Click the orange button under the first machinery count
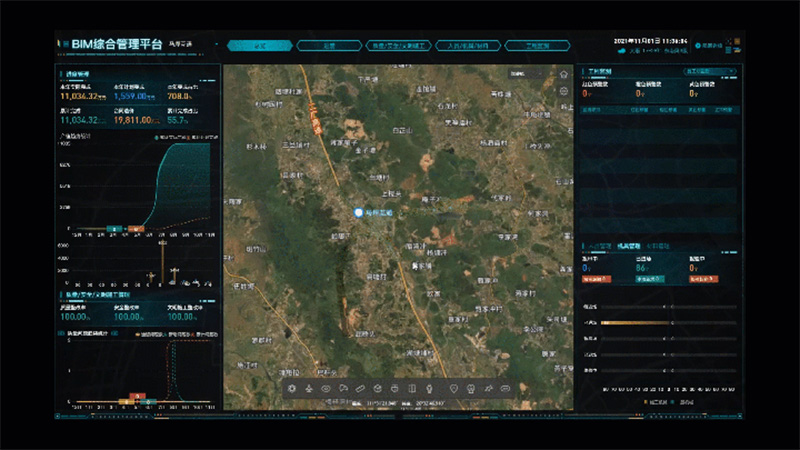This screenshot has width=800, height=450. pos(597,278)
